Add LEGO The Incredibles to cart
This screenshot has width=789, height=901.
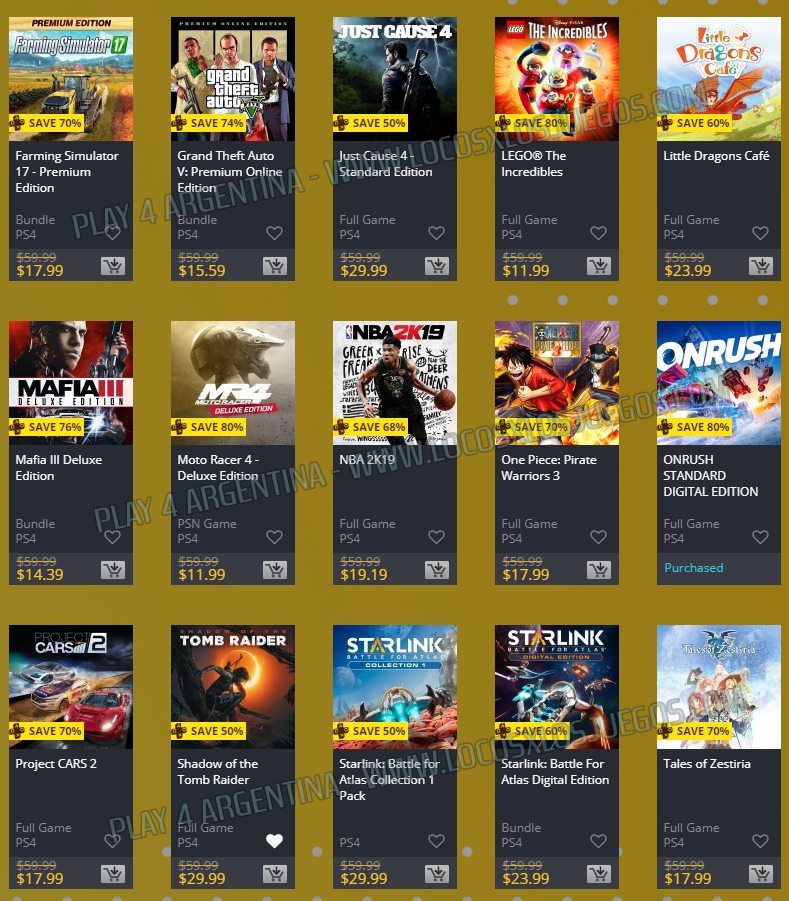(599, 266)
